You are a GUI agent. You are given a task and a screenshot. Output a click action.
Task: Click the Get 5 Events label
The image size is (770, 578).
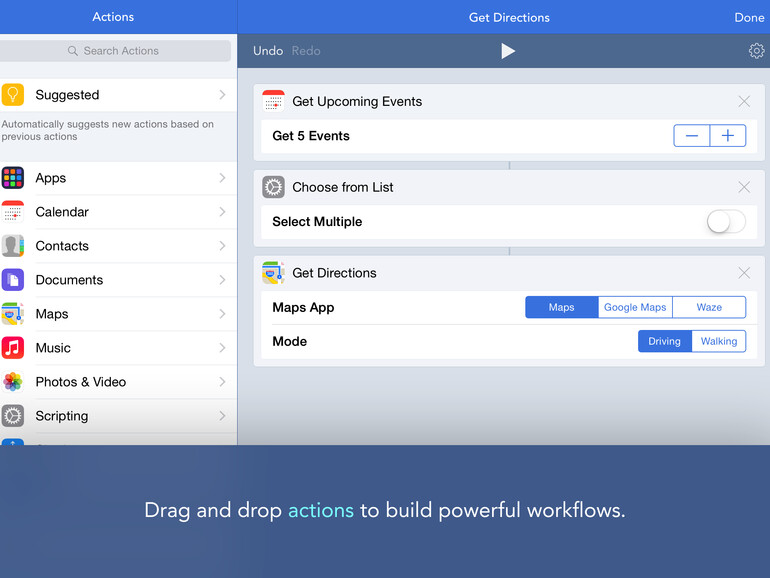pyautogui.click(x=311, y=136)
